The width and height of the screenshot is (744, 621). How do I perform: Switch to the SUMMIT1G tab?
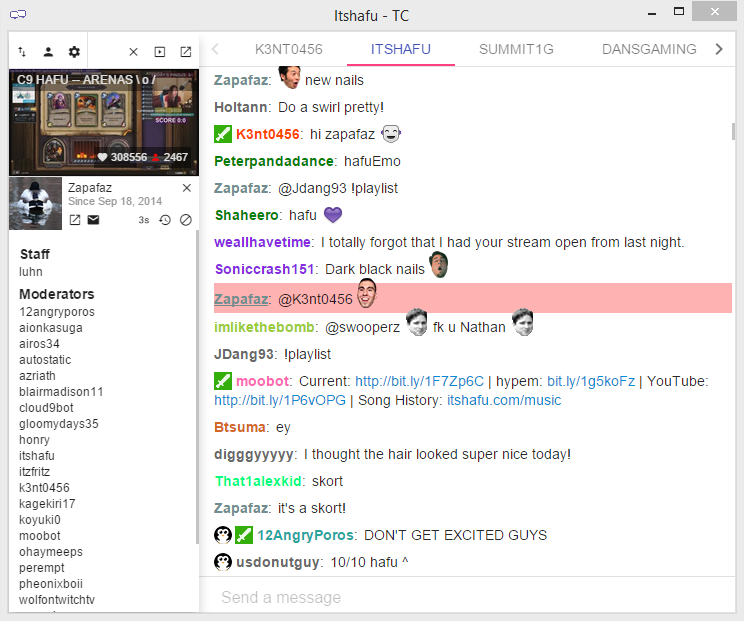(x=516, y=49)
